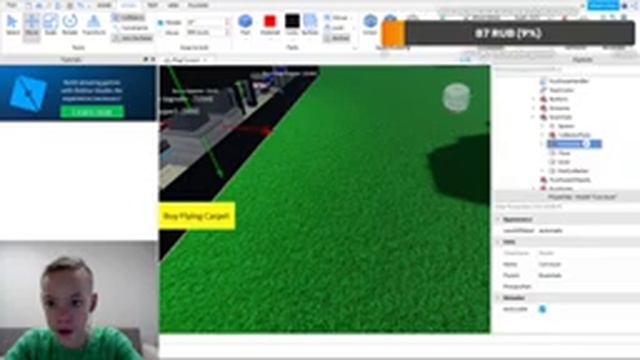Click the Name property value Conveyor
This screenshot has width=640, height=360.
point(549,264)
